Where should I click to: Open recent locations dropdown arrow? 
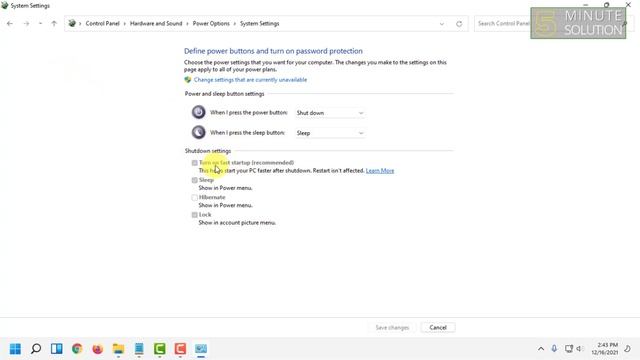pos(40,24)
